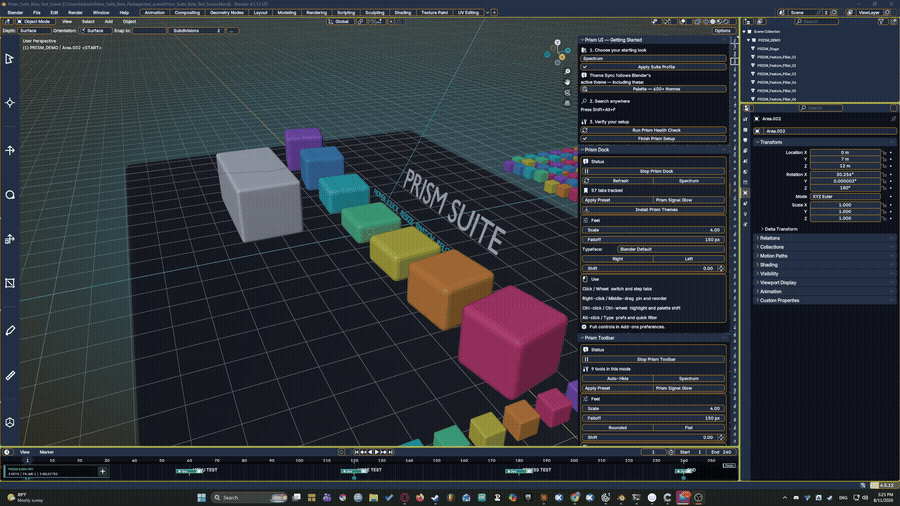The height and width of the screenshot is (506, 900).
Task: Switch to the Sculpting workspace tab
Action: click(375, 13)
